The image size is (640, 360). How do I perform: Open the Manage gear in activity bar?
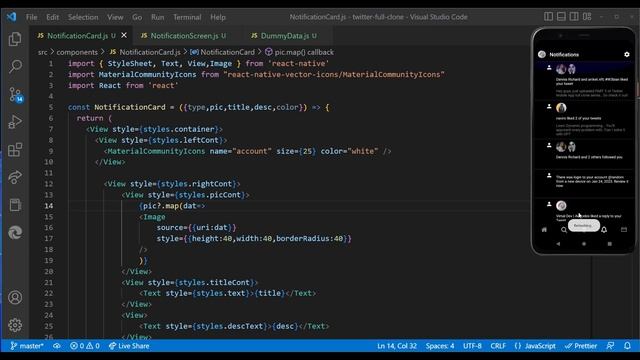(15, 325)
